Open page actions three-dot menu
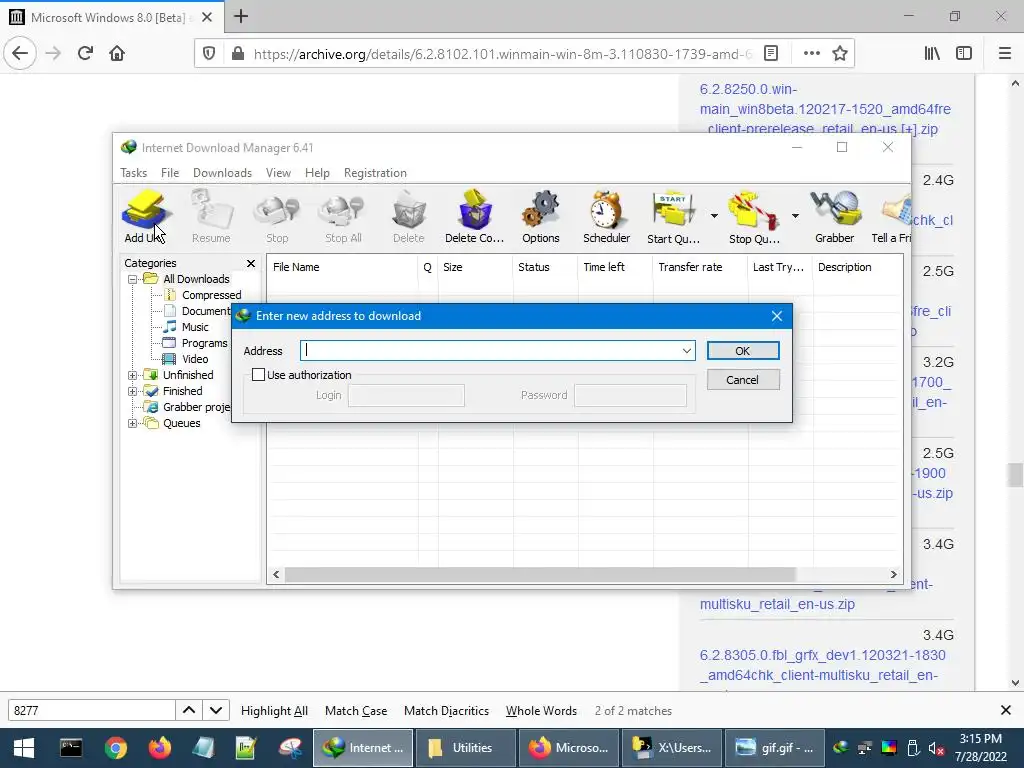 pos(812,54)
